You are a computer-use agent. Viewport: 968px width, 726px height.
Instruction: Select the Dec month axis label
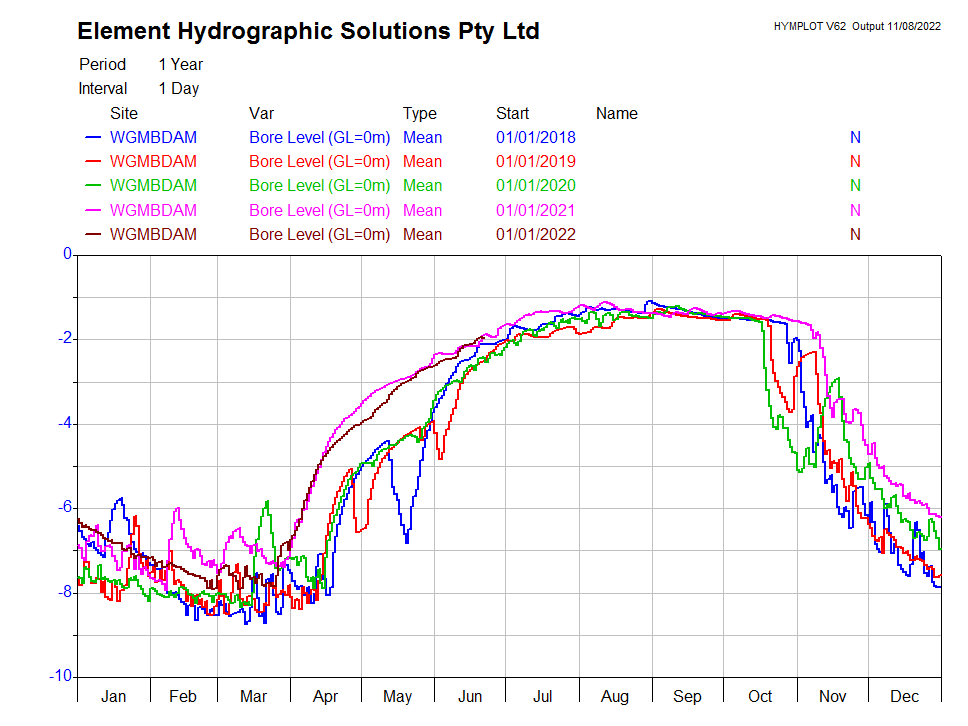904,696
